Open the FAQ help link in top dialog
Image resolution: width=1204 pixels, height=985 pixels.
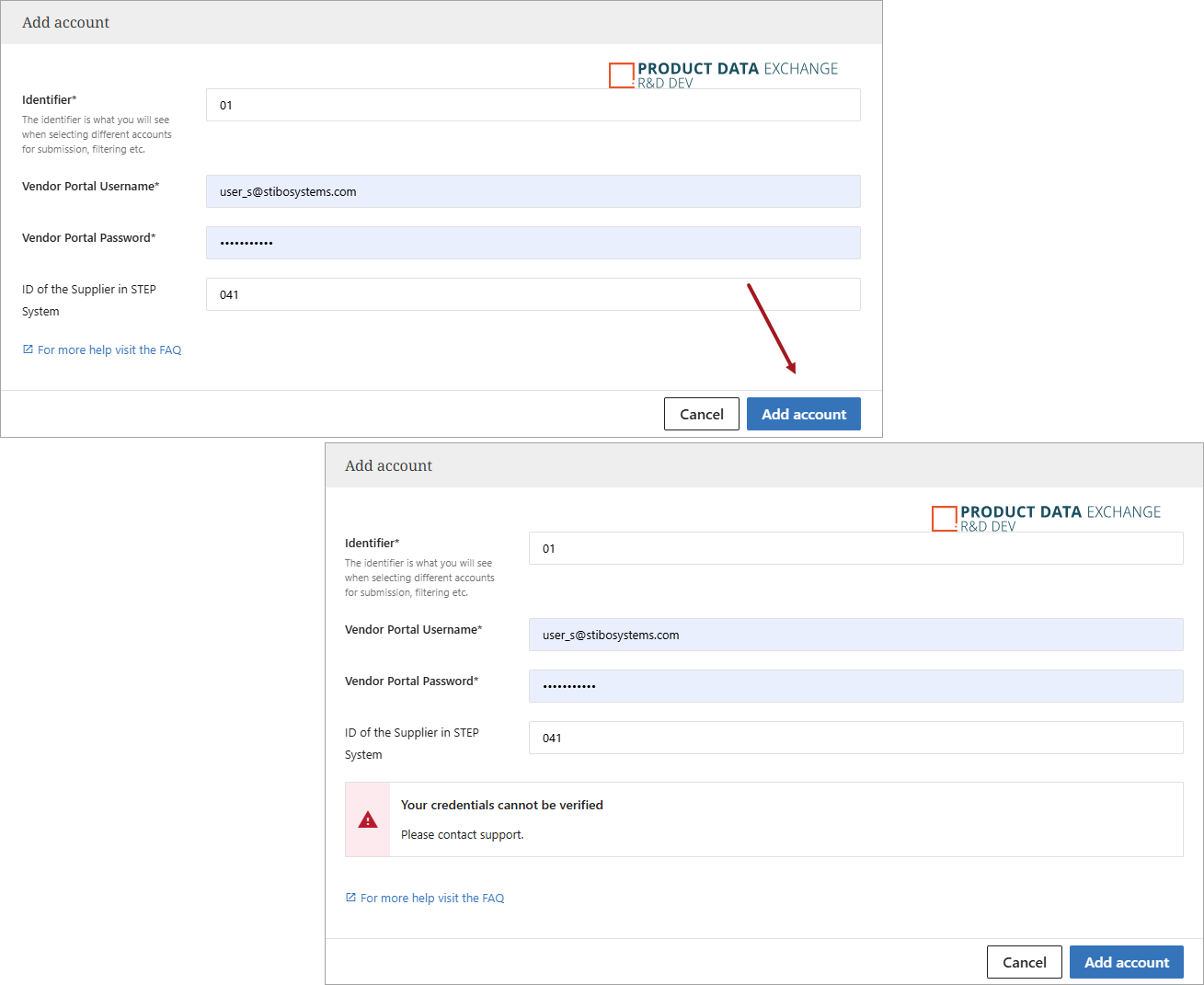coord(109,350)
